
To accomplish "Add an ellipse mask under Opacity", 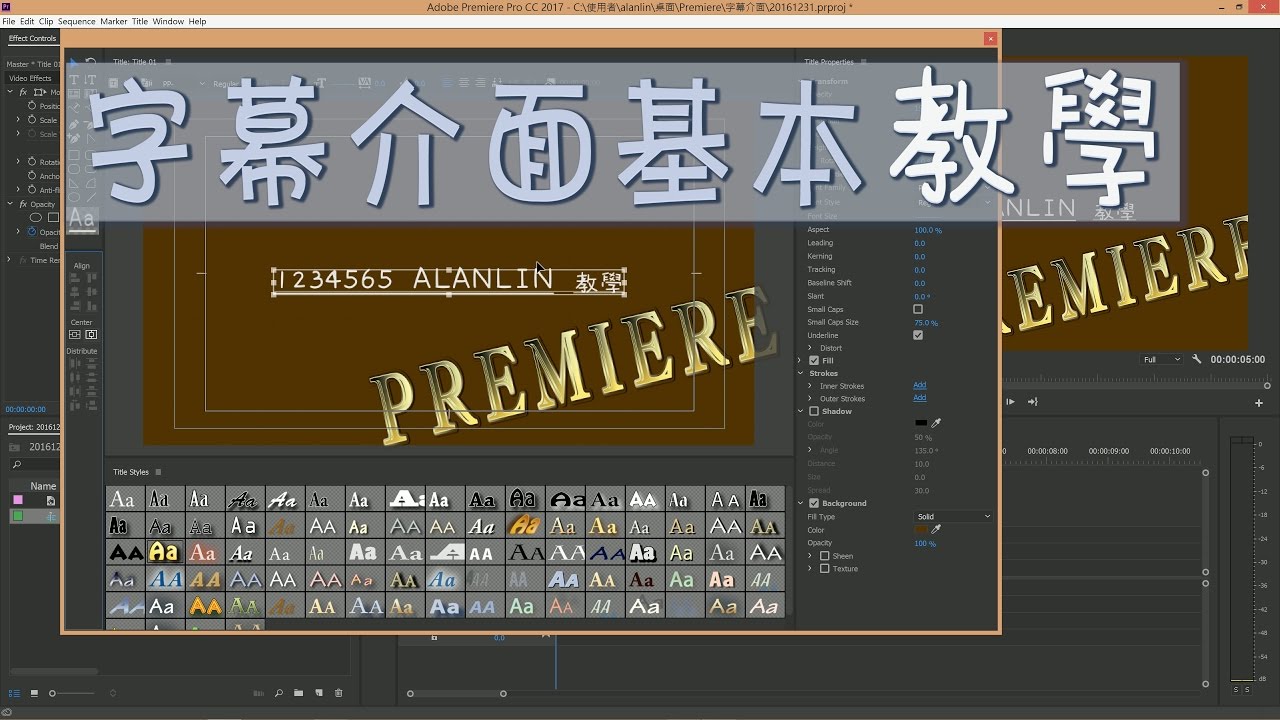I will 36,217.
